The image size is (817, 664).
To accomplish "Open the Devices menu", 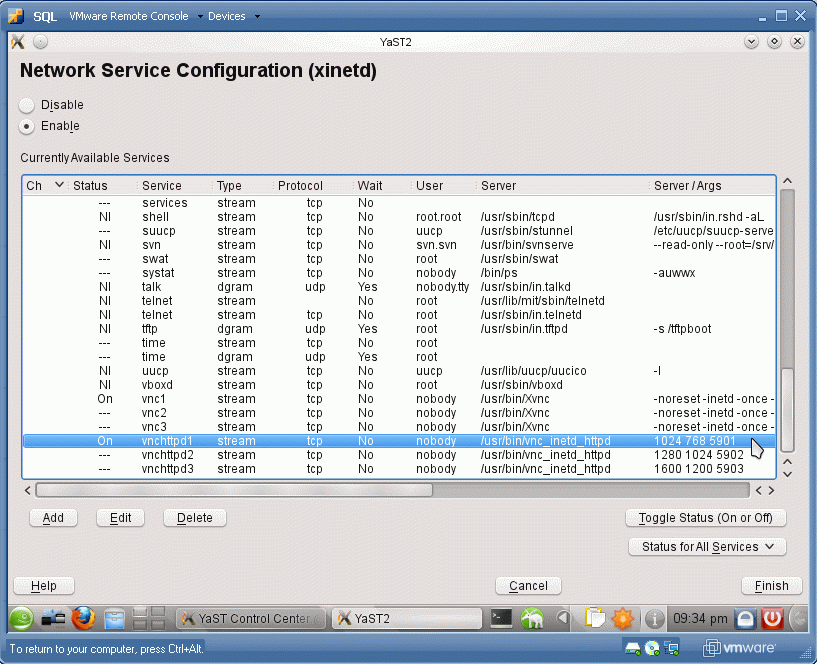I will tap(233, 16).
